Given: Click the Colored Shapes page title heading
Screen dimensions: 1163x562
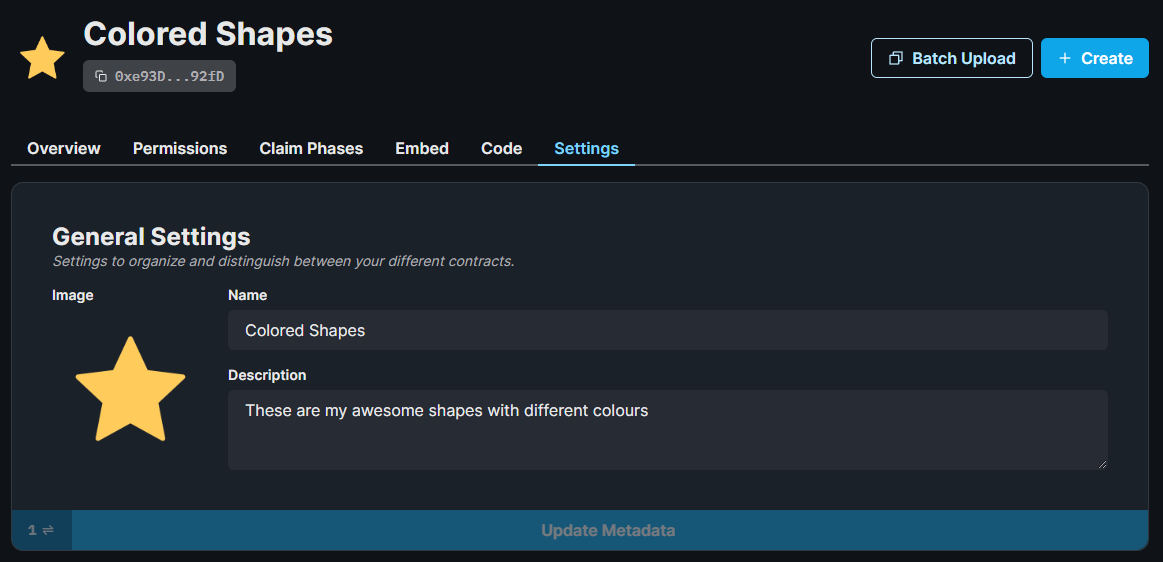Looking at the screenshot, I should click(x=208, y=34).
